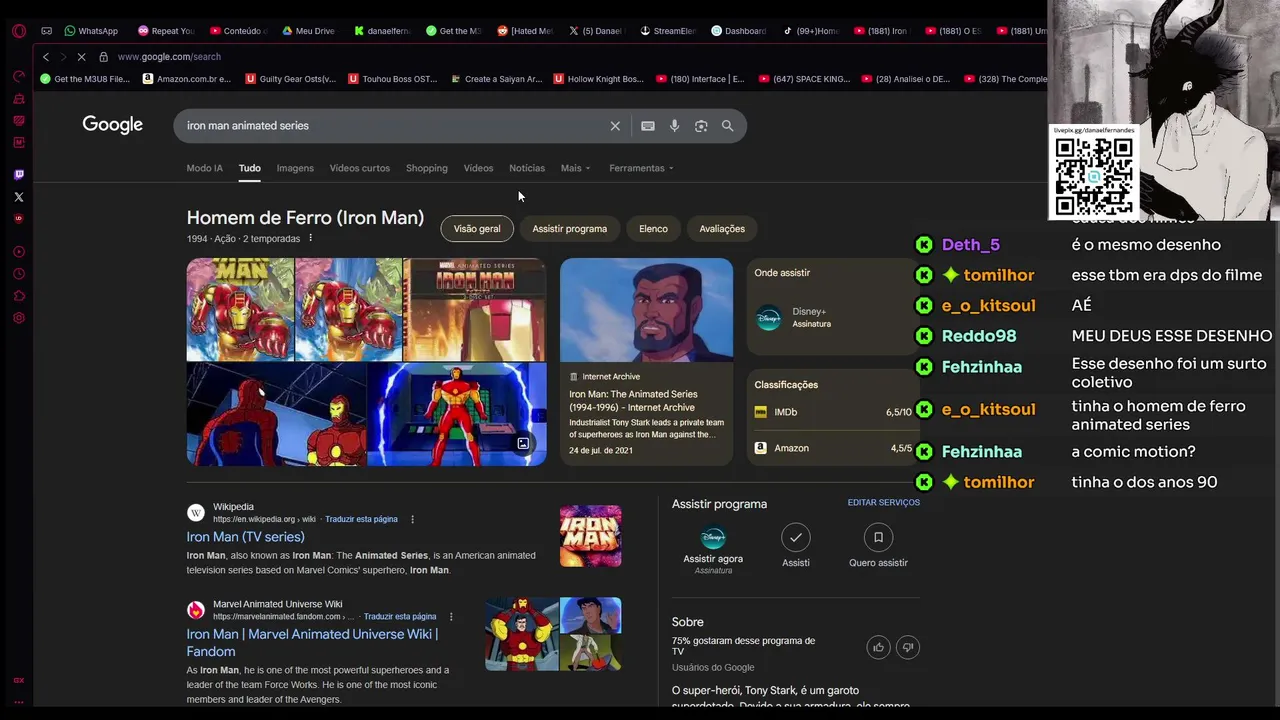1280x720 pixels.
Task: Click the address bar showing www.google.com/search
Action: pyautogui.click(x=169, y=57)
